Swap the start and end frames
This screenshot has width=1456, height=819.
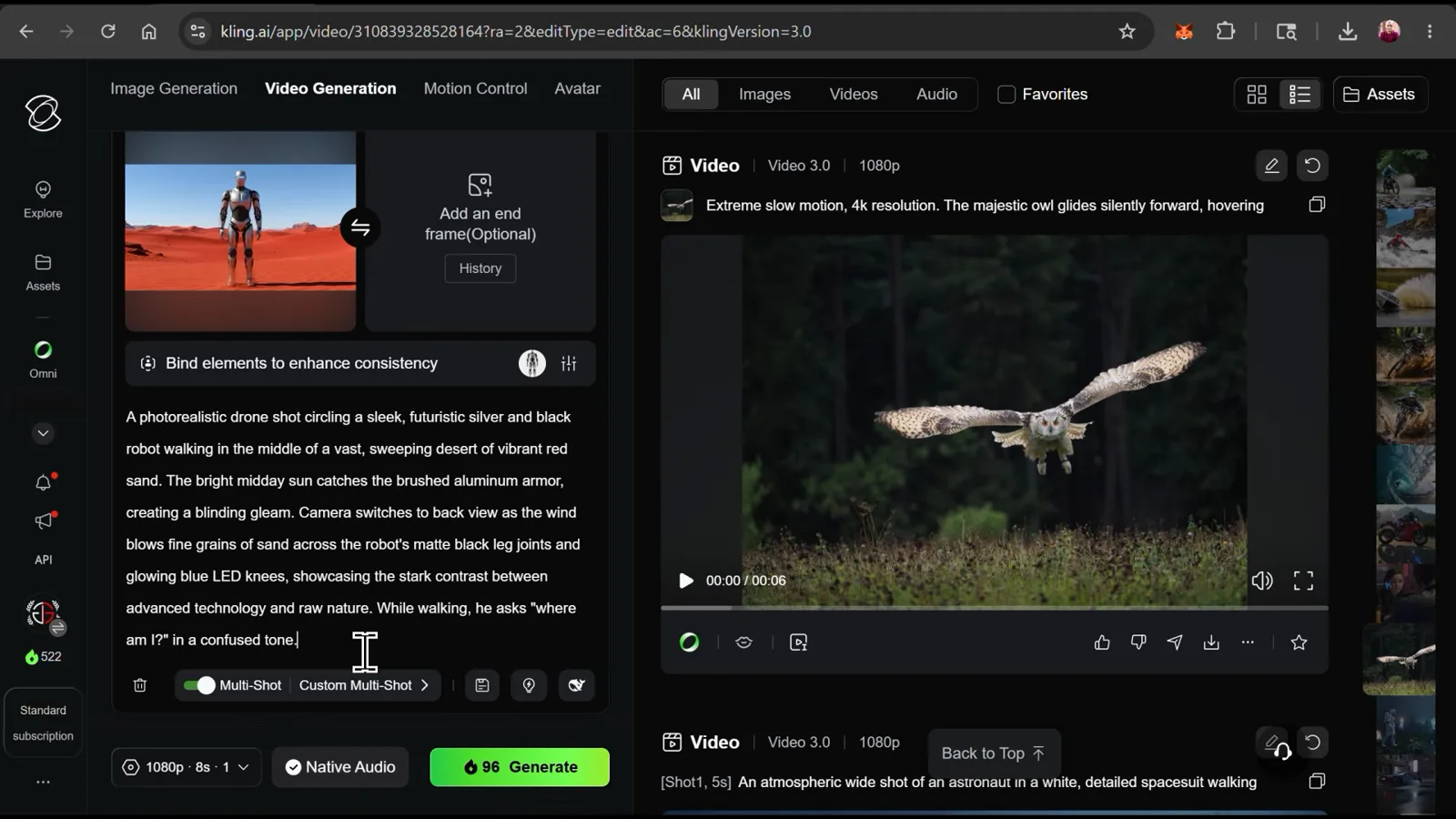click(360, 227)
